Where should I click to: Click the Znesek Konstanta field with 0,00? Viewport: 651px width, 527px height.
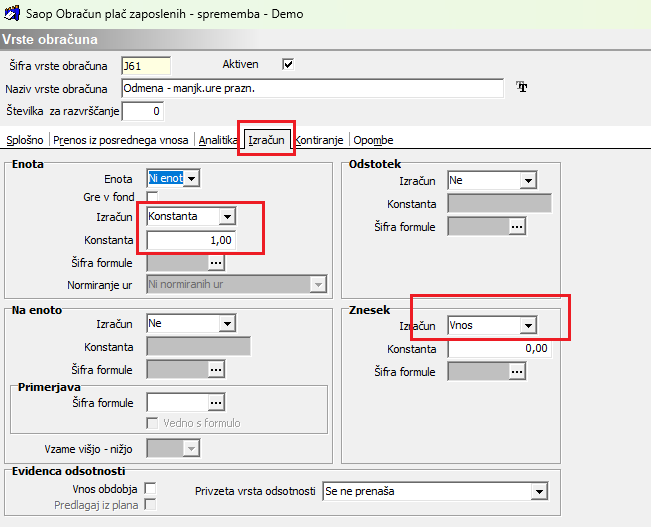tap(499, 348)
